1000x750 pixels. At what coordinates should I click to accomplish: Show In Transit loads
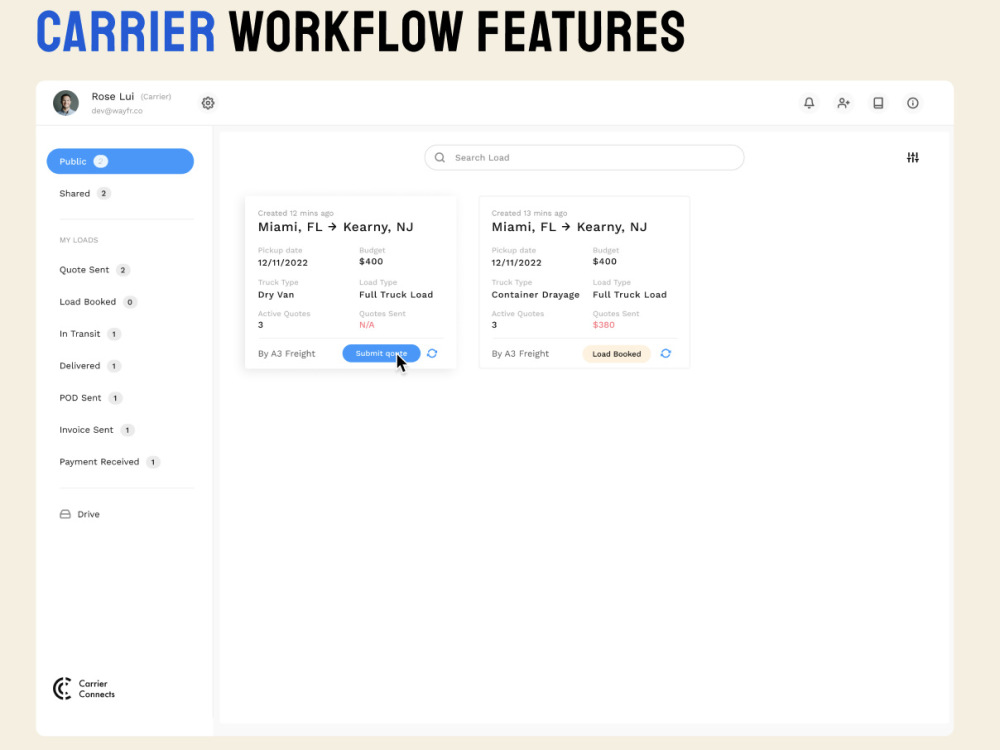click(89, 334)
